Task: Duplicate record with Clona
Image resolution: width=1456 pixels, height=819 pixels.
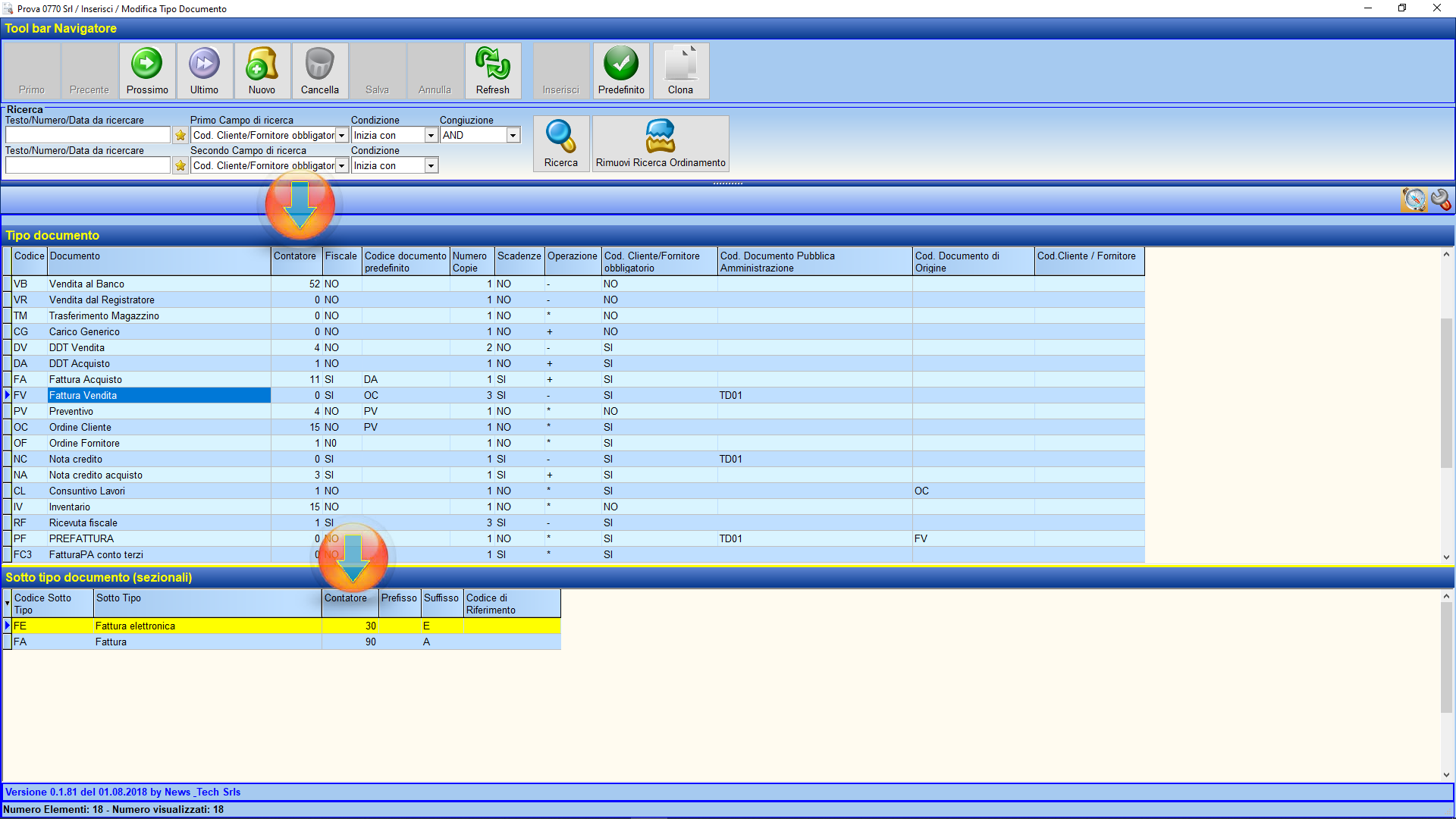Action: point(680,71)
